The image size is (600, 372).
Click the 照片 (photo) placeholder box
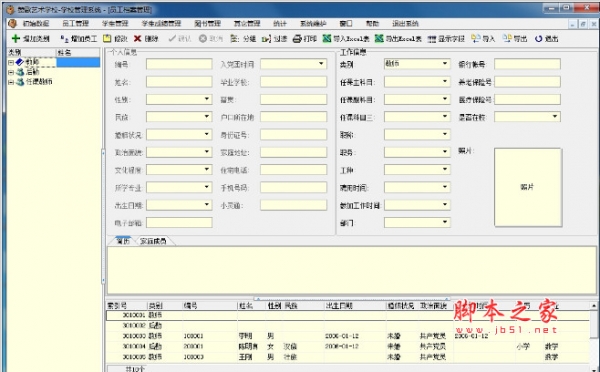pos(528,187)
